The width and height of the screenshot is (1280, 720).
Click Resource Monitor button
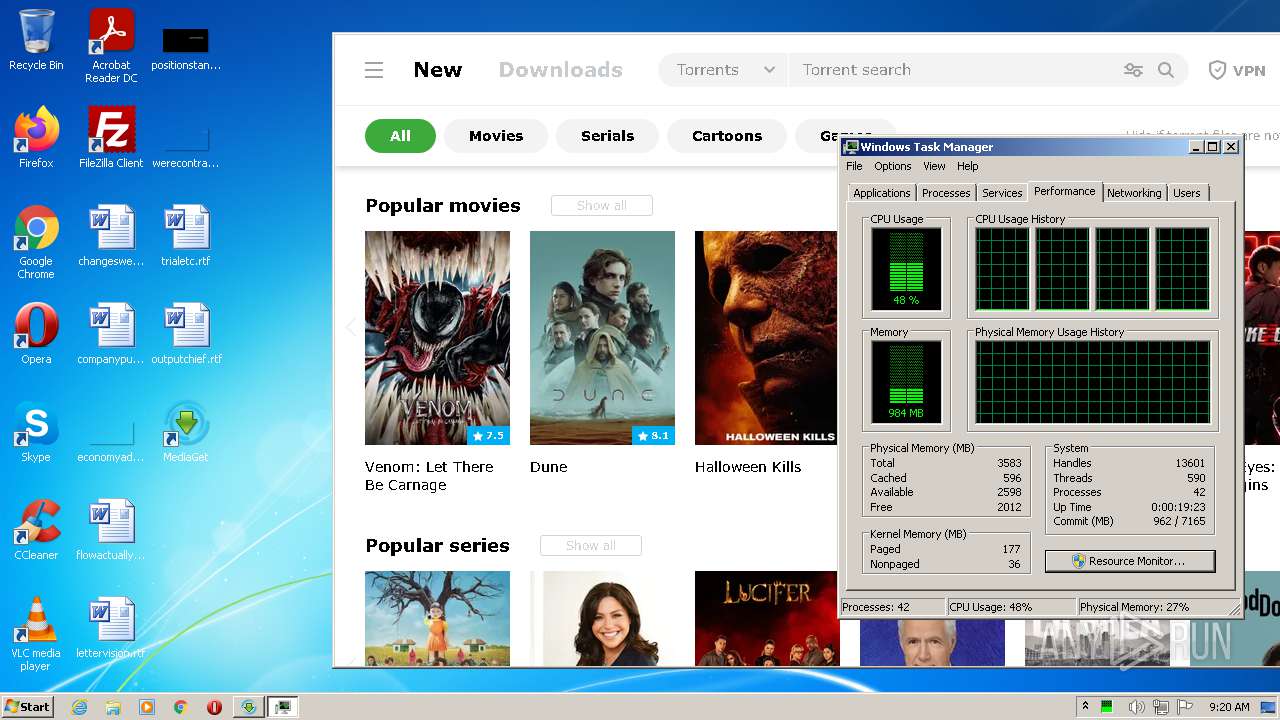1130,561
